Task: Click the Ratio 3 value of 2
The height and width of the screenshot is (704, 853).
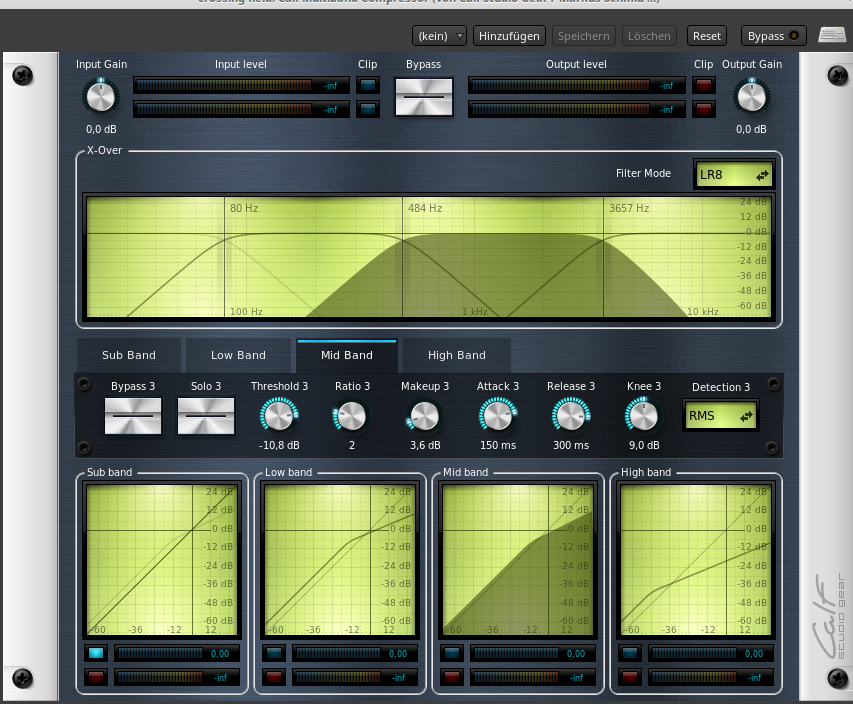Action: (x=352, y=445)
